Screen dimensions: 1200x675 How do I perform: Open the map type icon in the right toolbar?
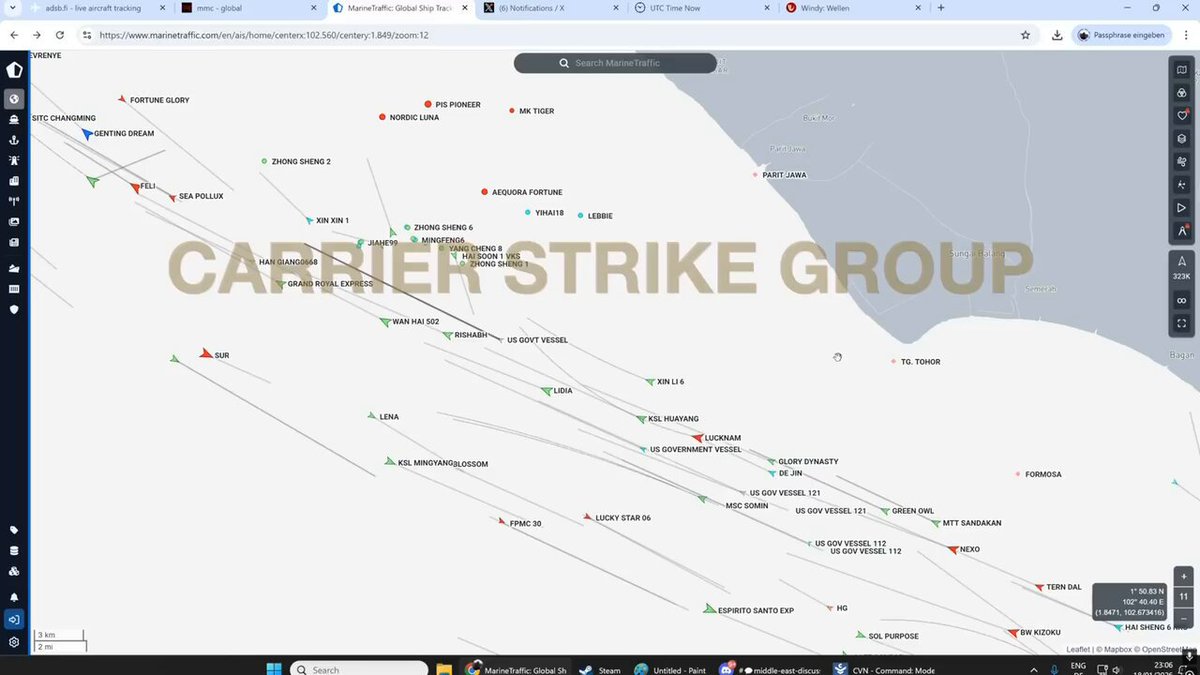click(1181, 70)
